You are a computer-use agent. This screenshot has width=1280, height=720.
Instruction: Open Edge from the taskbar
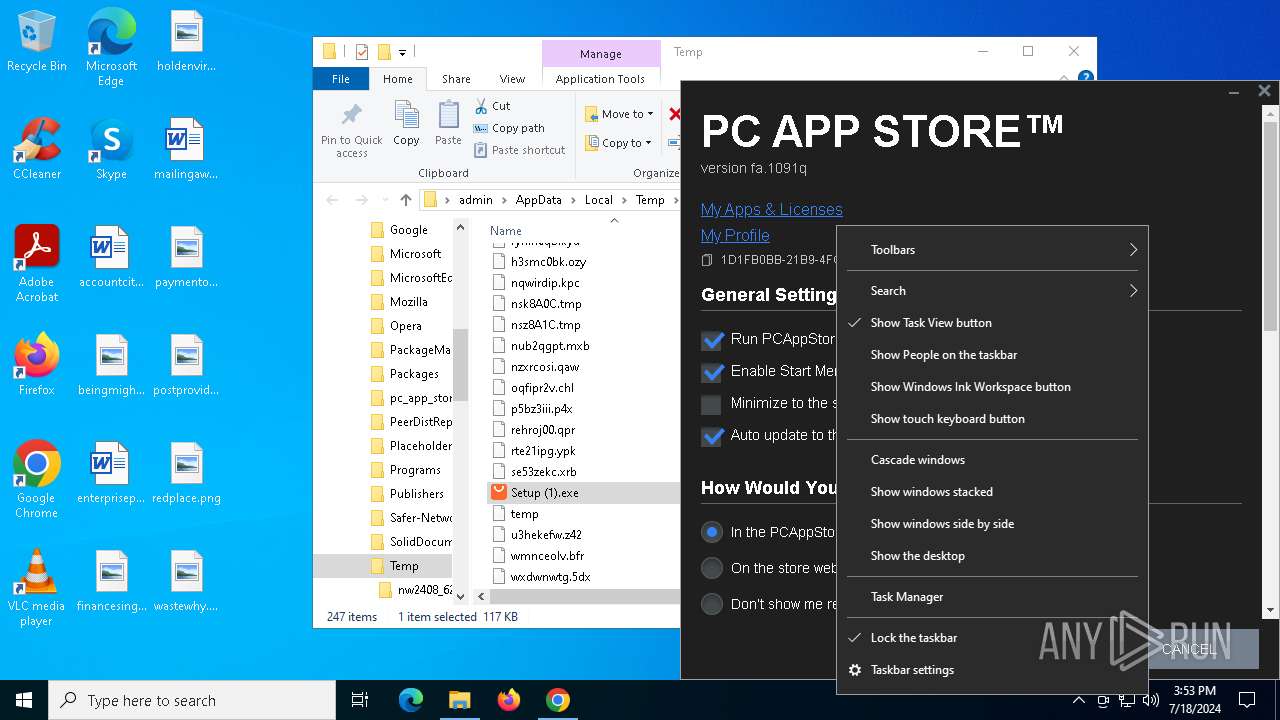tap(411, 700)
